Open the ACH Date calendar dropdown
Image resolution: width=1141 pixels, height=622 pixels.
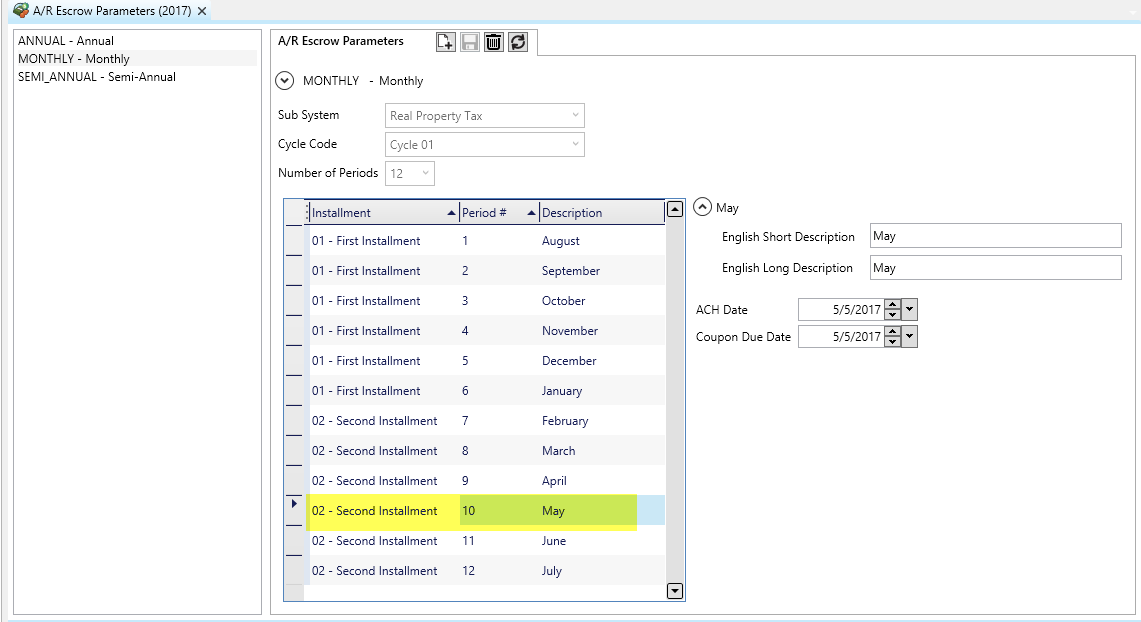[909, 310]
